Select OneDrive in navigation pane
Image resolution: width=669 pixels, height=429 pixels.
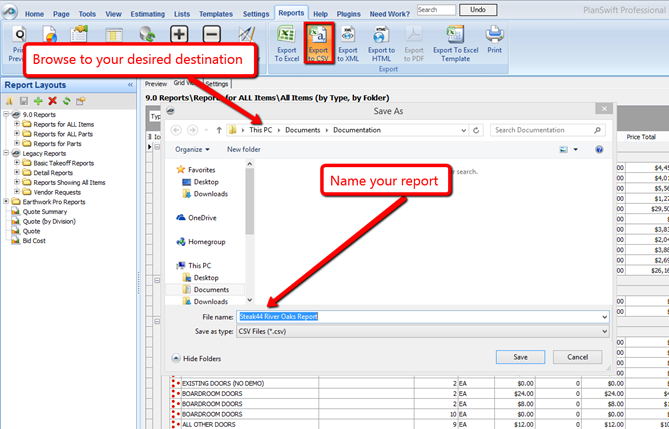pyautogui.click(x=202, y=218)
